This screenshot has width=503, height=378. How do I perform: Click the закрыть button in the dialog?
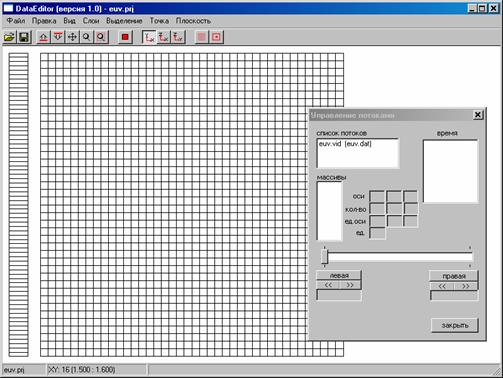pos(455,325)
